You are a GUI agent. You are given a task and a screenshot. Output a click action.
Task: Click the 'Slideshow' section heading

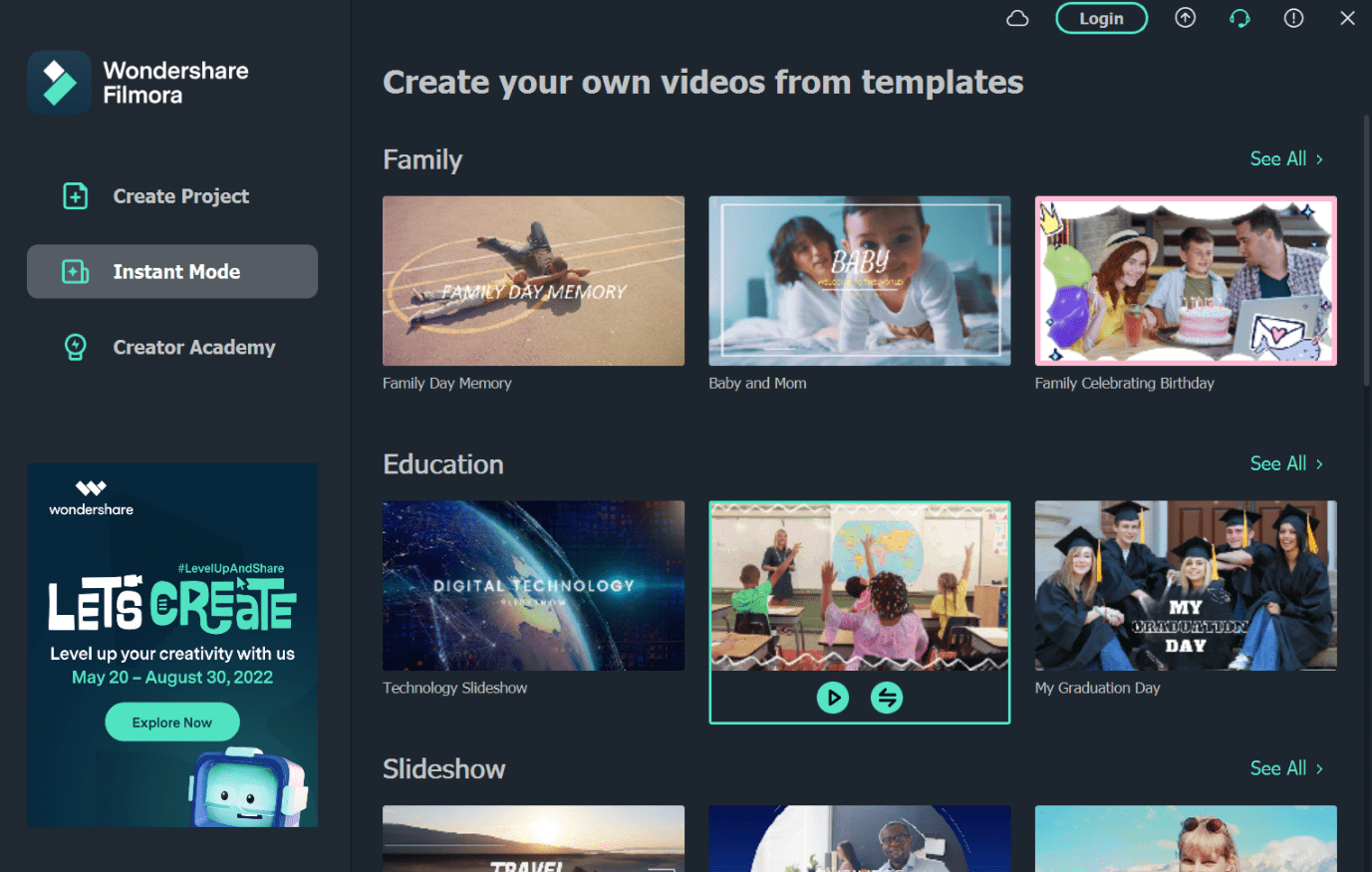444,769
